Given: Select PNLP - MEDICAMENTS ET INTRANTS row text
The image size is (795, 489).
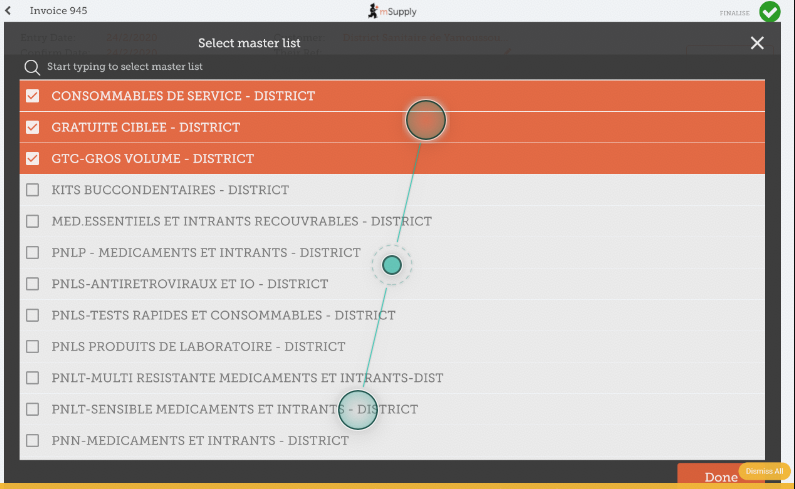Looking at the screenshot, I should click(206, 253).
